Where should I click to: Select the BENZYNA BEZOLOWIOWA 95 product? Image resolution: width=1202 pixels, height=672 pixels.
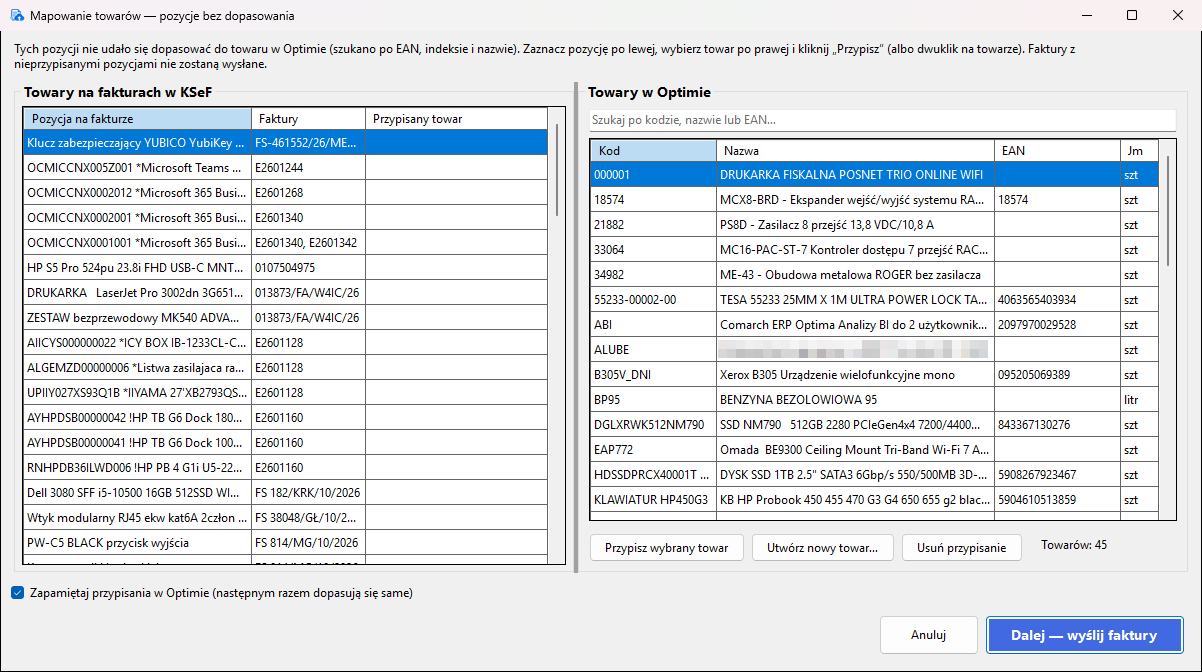(874, 399)
